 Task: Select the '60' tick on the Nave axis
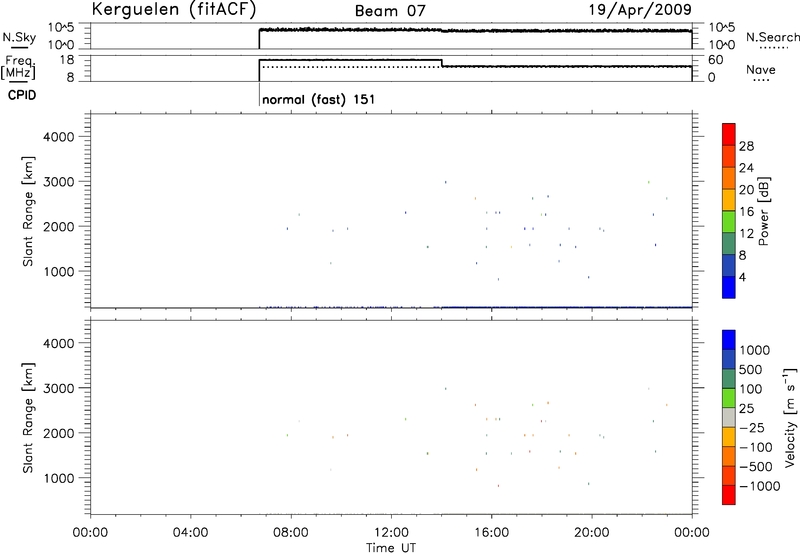[x=716, y=60]
